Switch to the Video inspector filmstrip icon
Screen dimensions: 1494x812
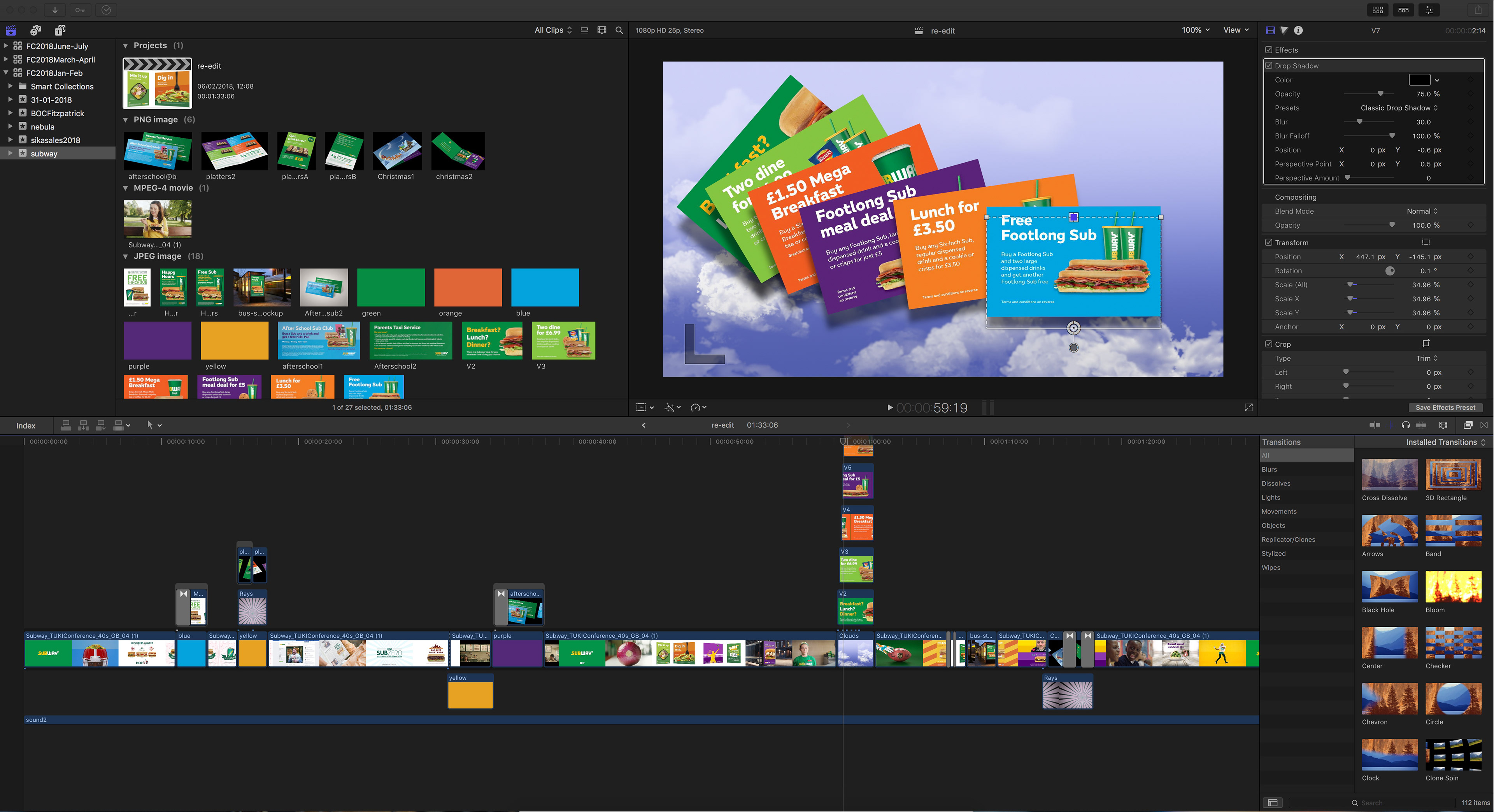(x=1270, y=30)
